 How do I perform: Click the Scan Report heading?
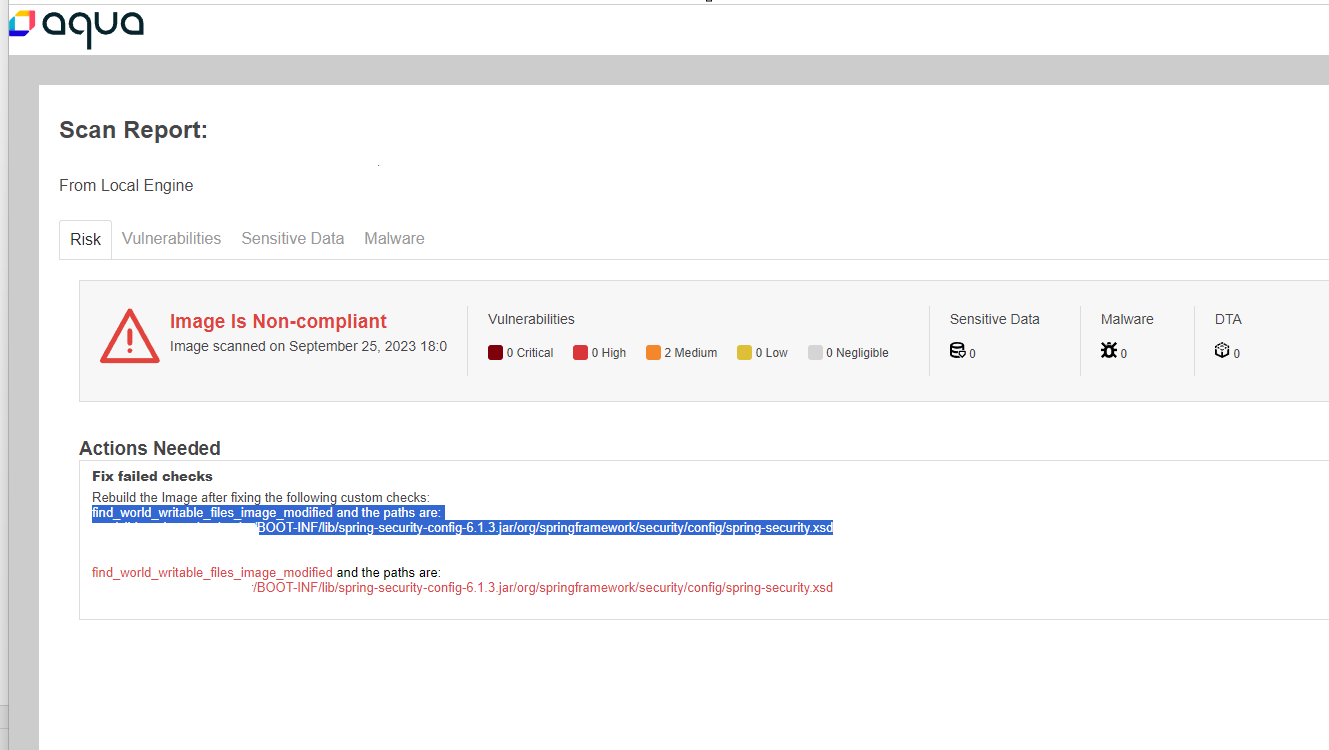pos(133,130)
